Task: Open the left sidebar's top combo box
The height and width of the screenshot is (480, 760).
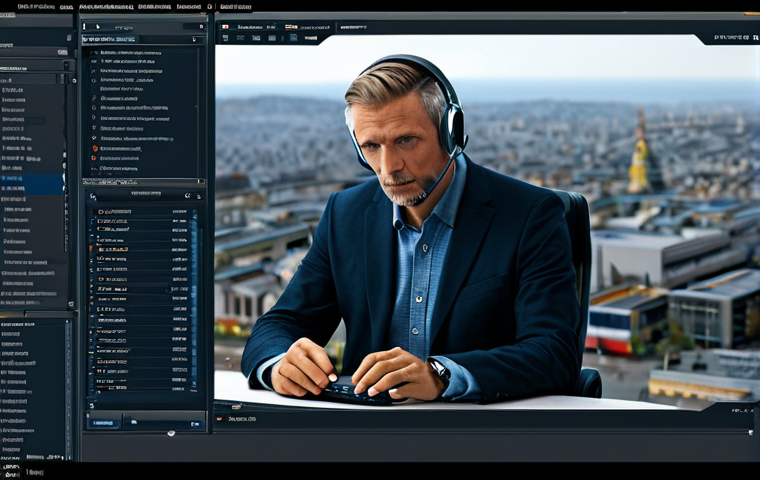Action: coord(34,52)
